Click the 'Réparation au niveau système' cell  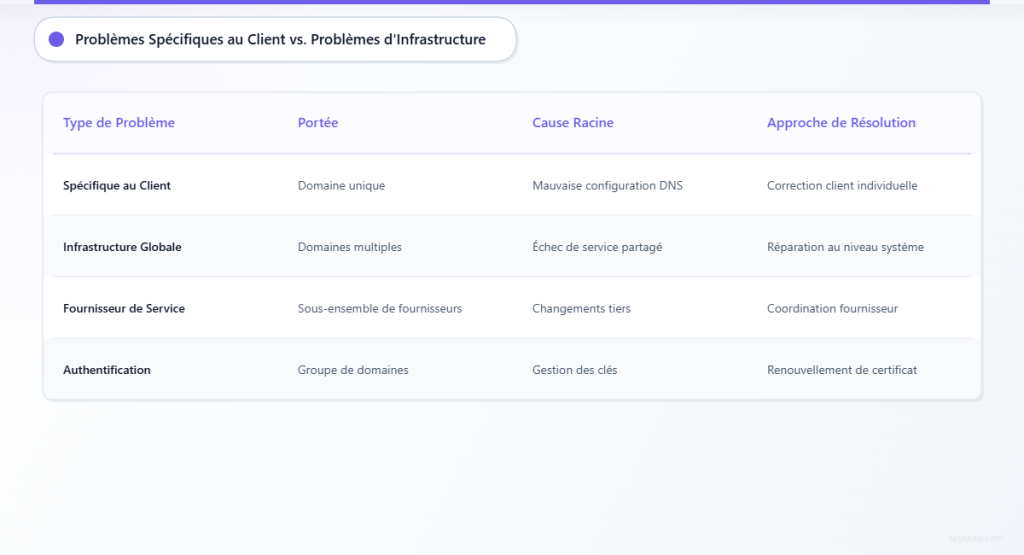pos(846,247)
